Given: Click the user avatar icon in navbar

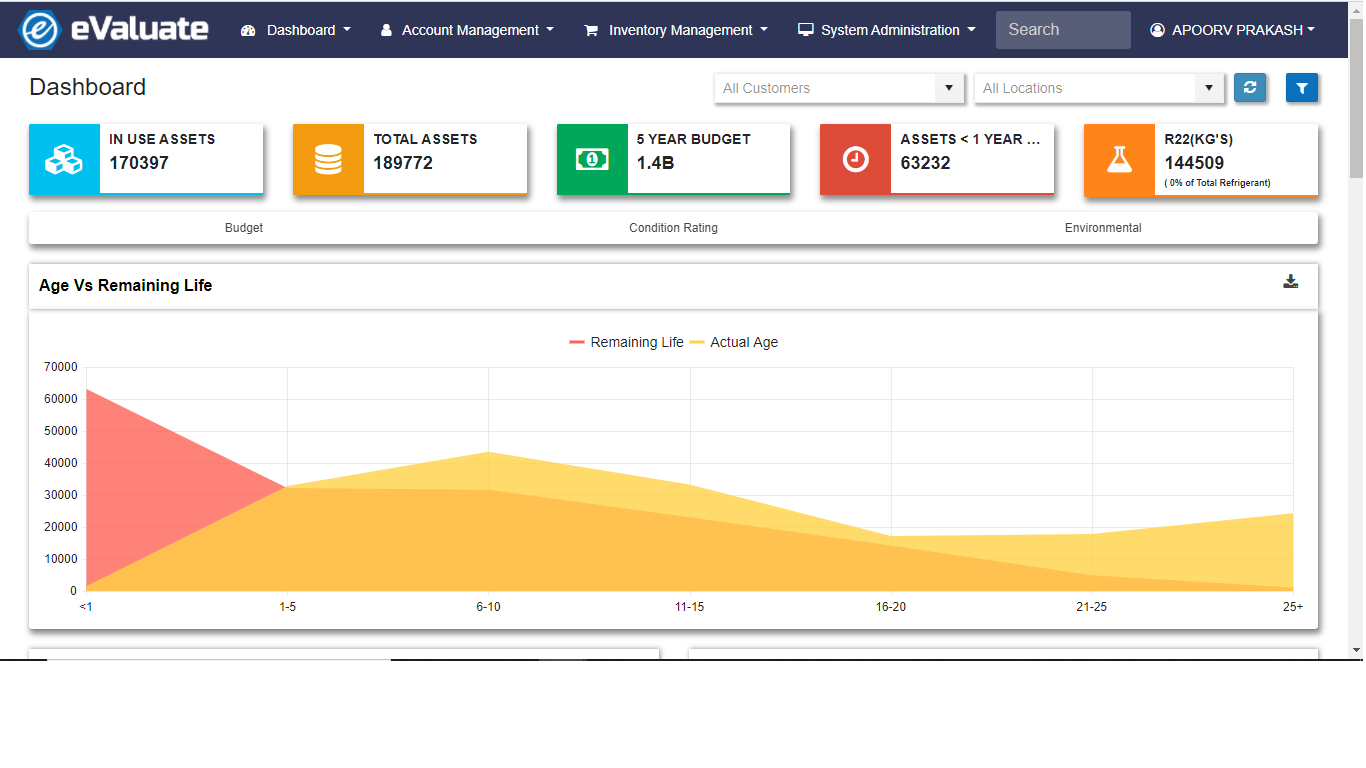Looking at the screenshot, I should tap(1158, 30).
